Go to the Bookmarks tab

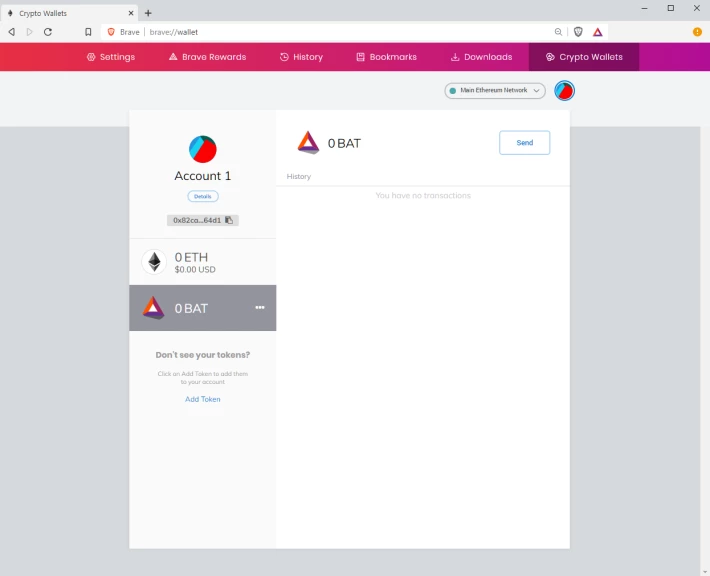[x=387, y=57]
